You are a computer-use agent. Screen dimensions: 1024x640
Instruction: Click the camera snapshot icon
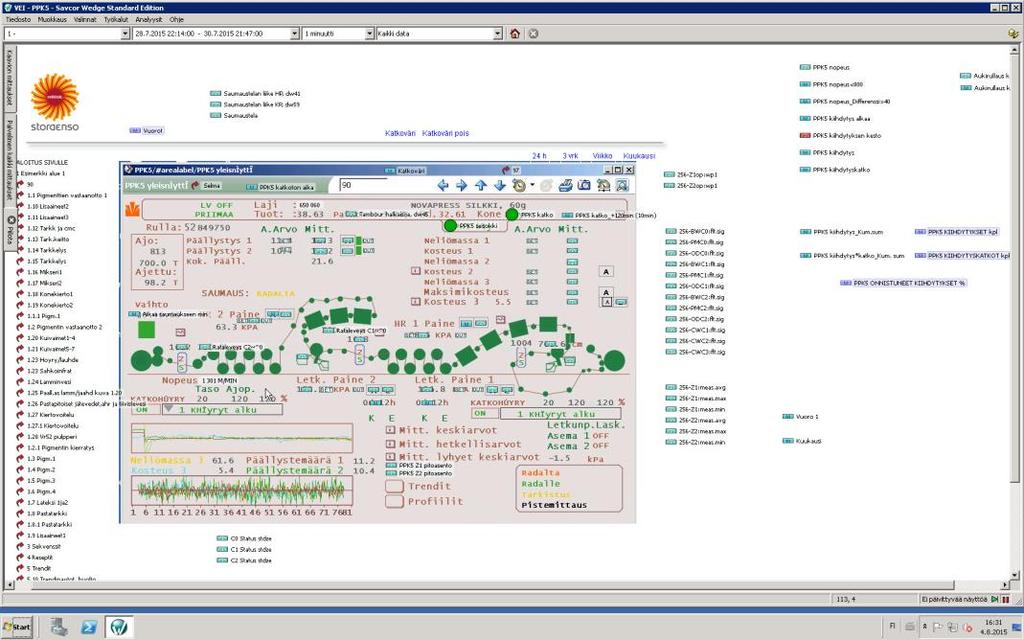(x=584, y=185)
